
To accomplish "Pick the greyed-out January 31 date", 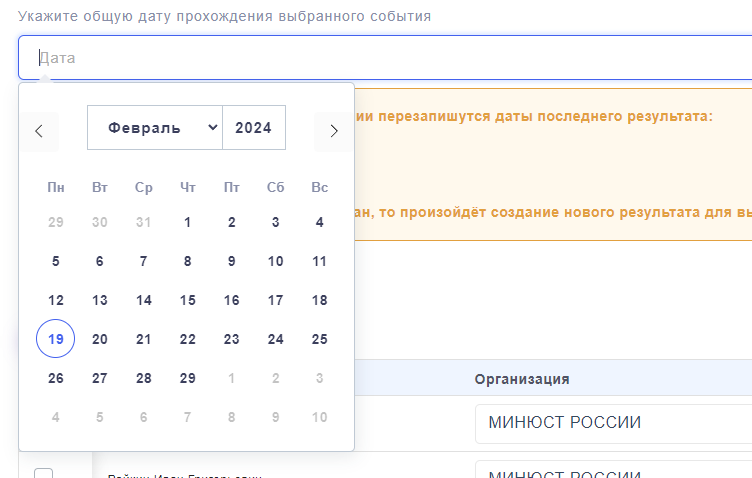I will pos(144,223).
